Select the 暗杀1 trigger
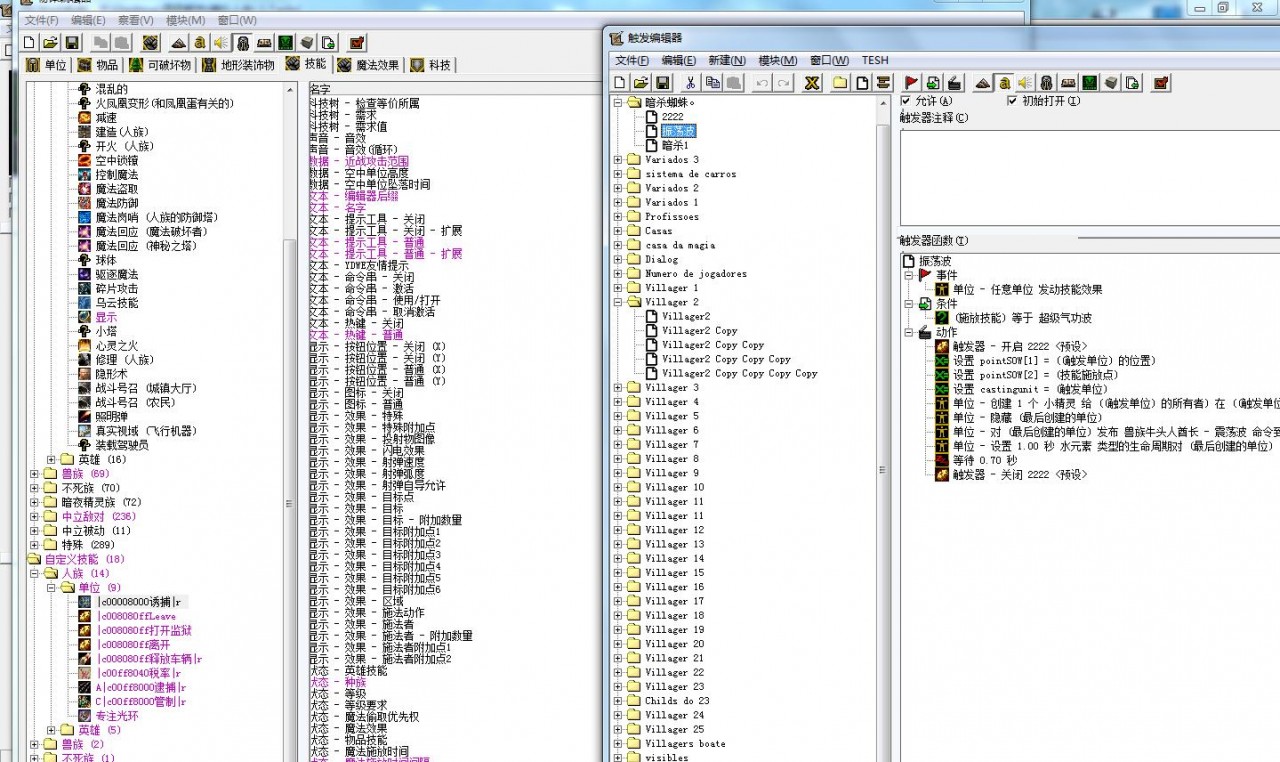1280x762 pixels. (x=675, y=145)
